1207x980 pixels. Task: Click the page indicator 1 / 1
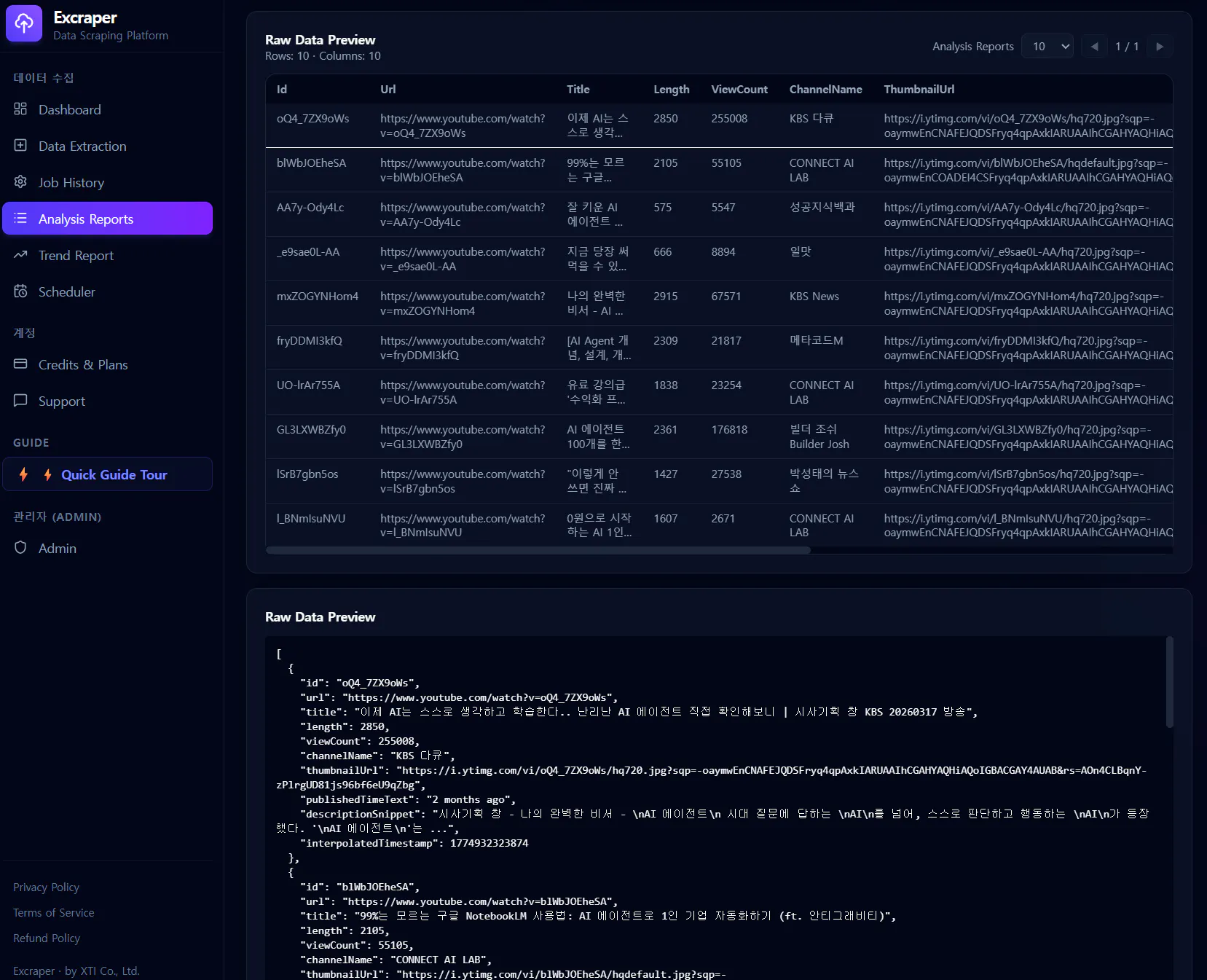tap(1127, 47)
